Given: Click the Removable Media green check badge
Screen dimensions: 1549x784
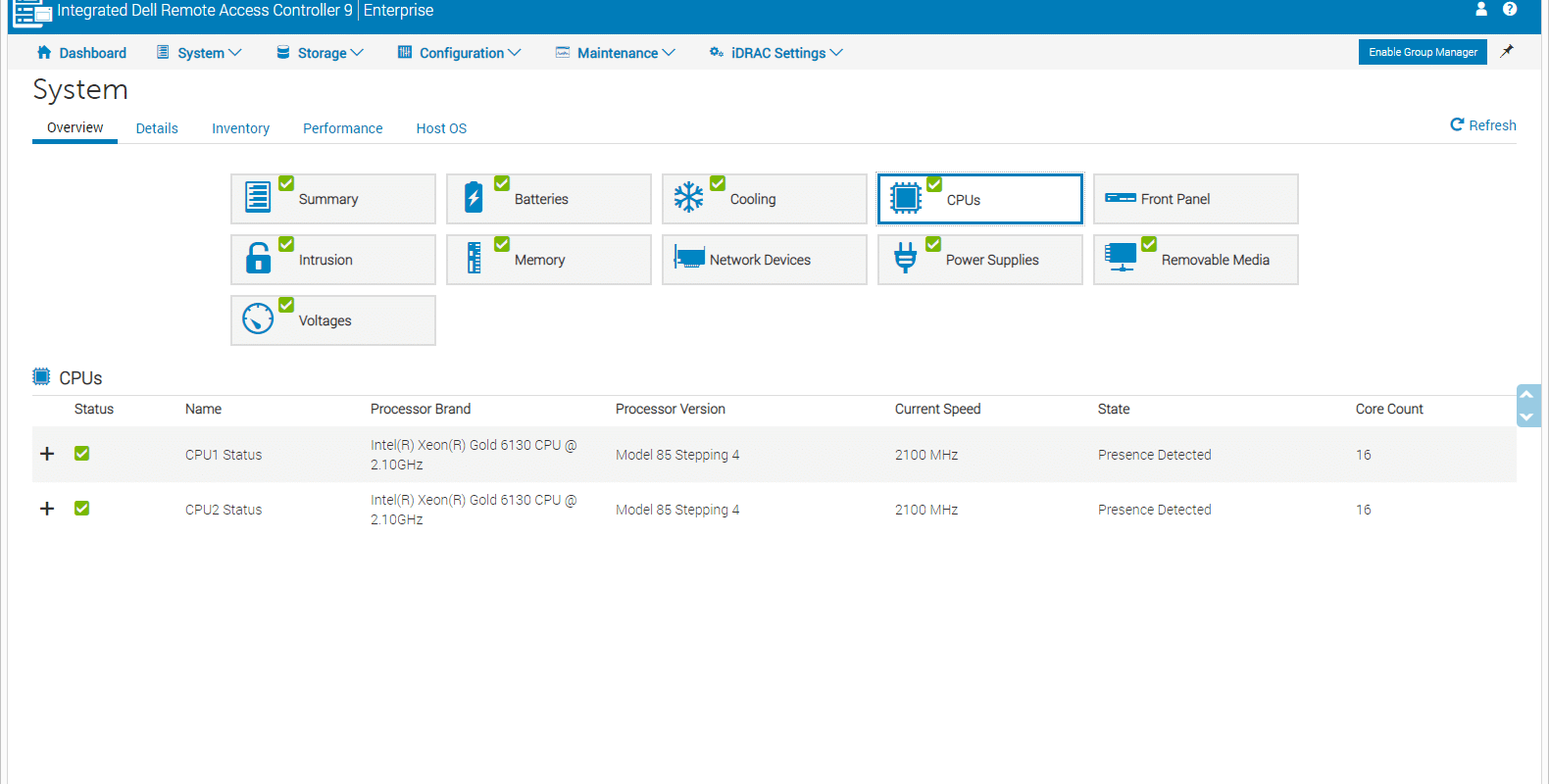Looking at the screenshot, I should [x=1149, y=244].
